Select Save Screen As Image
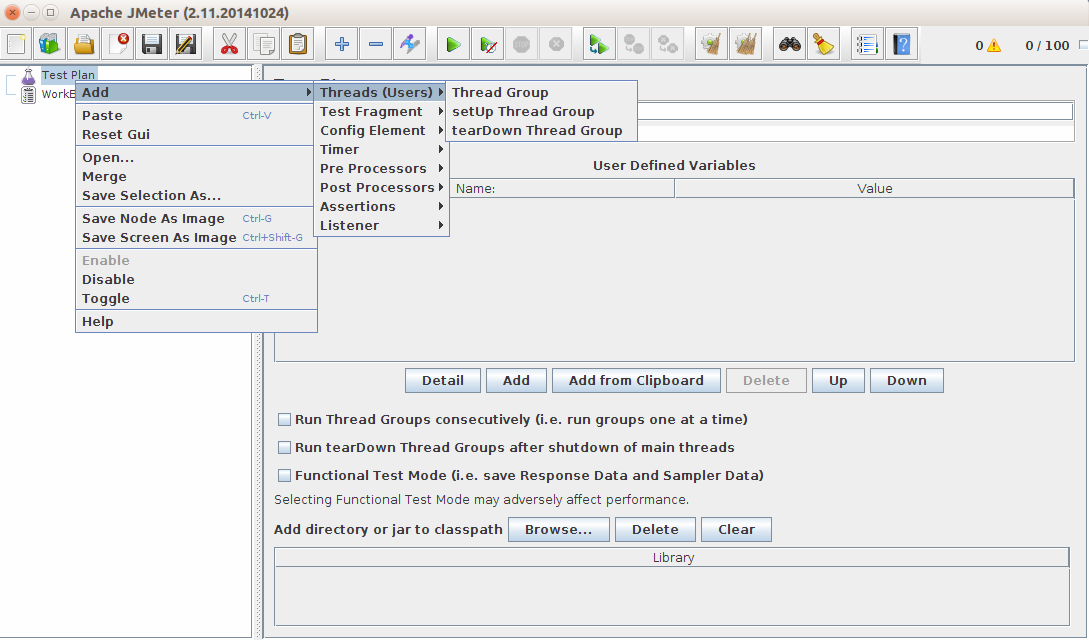The width and height of the screenshot is (1089, 640). [x=196, y=237]
